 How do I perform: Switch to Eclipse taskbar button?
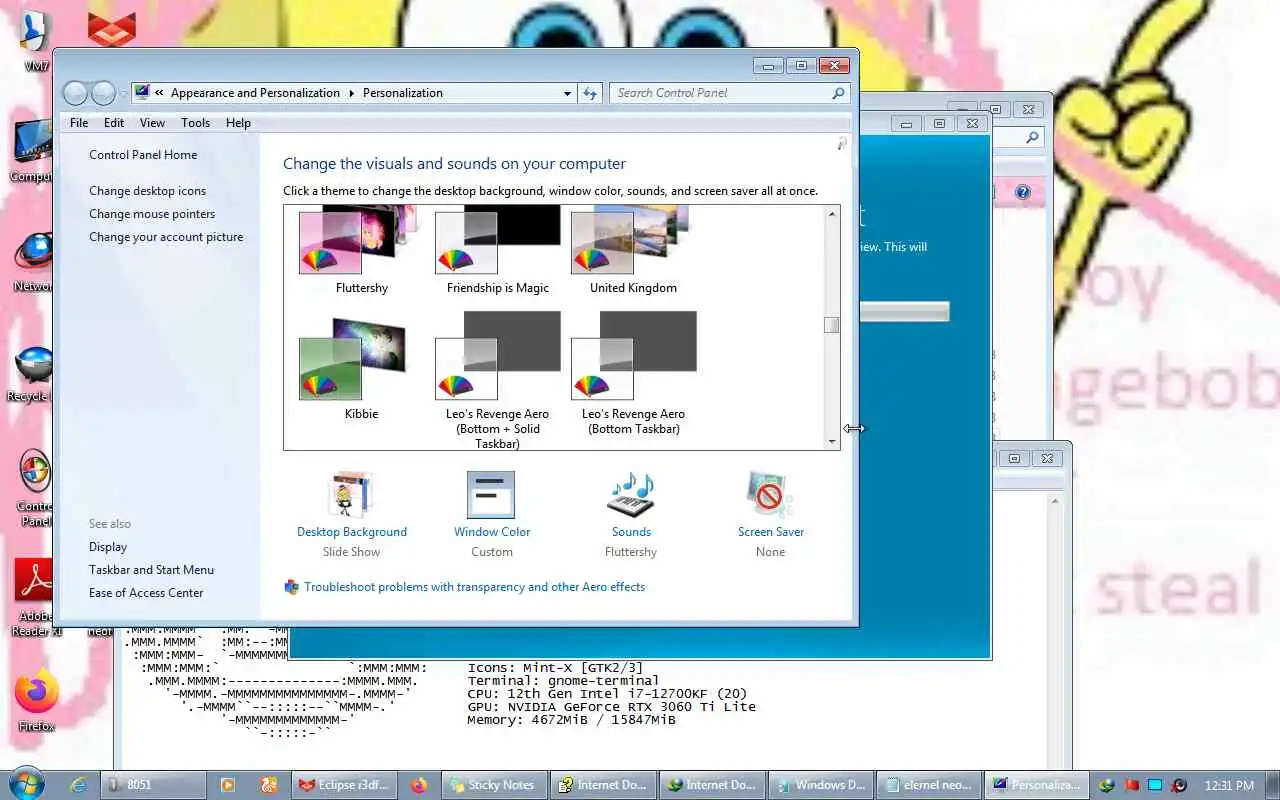[345, 785]
